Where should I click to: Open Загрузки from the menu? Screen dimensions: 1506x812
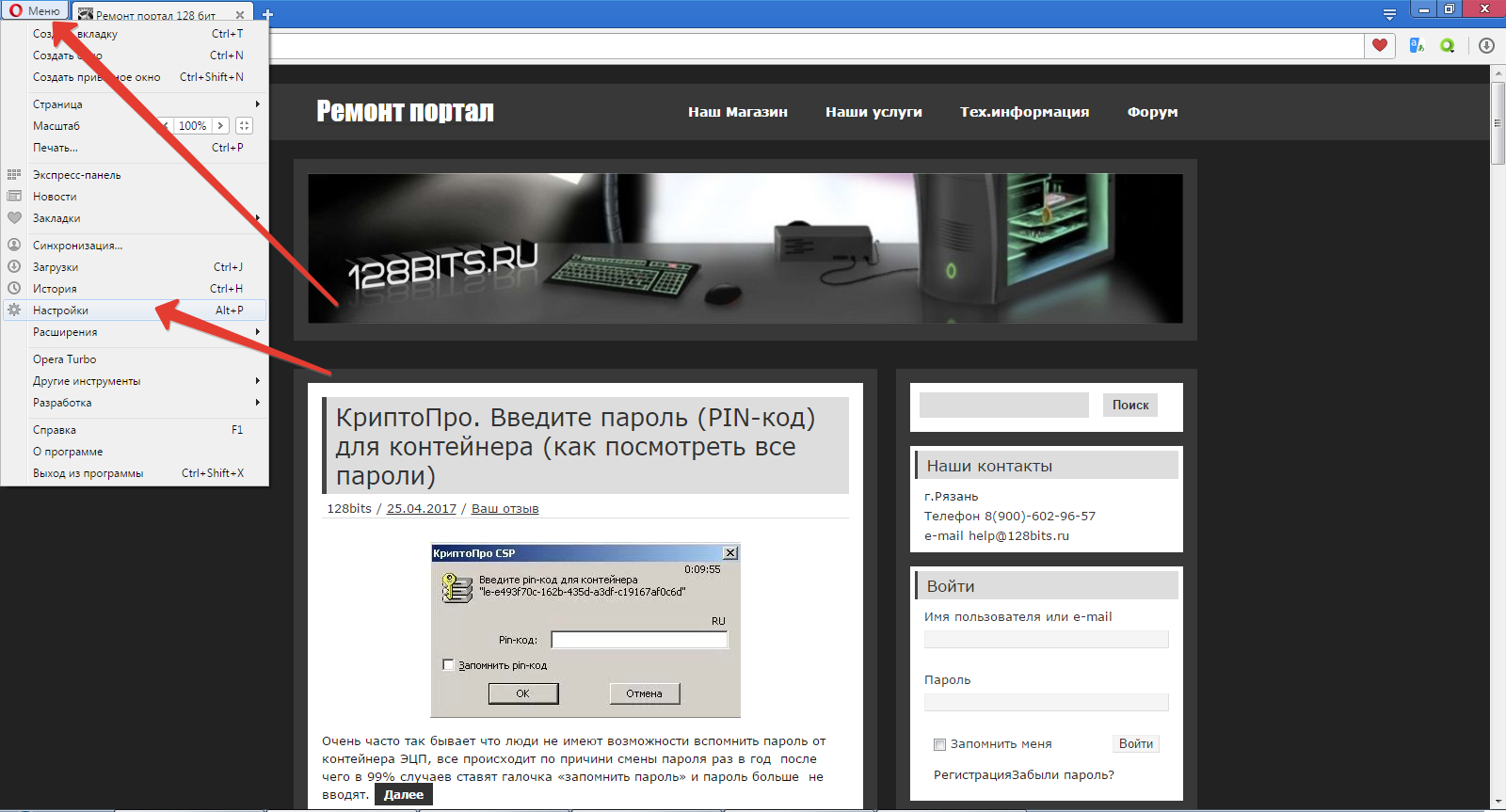point(136,267)
